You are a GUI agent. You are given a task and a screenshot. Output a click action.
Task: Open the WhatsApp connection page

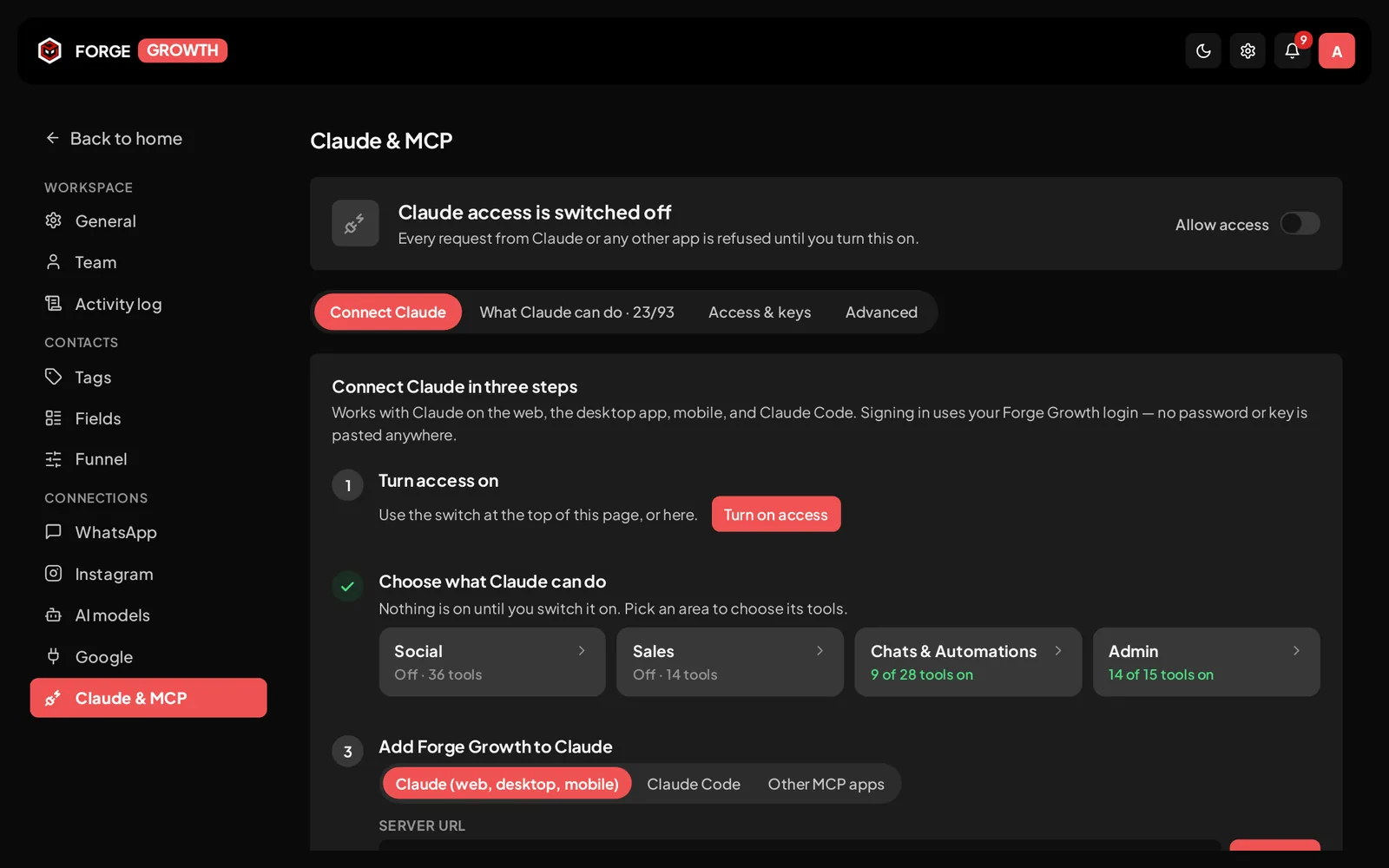point(148,532)
